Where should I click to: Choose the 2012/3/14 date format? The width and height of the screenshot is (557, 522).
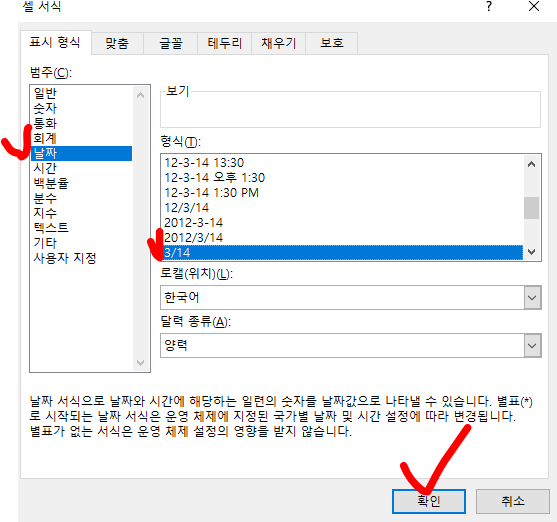coord(343,238)
